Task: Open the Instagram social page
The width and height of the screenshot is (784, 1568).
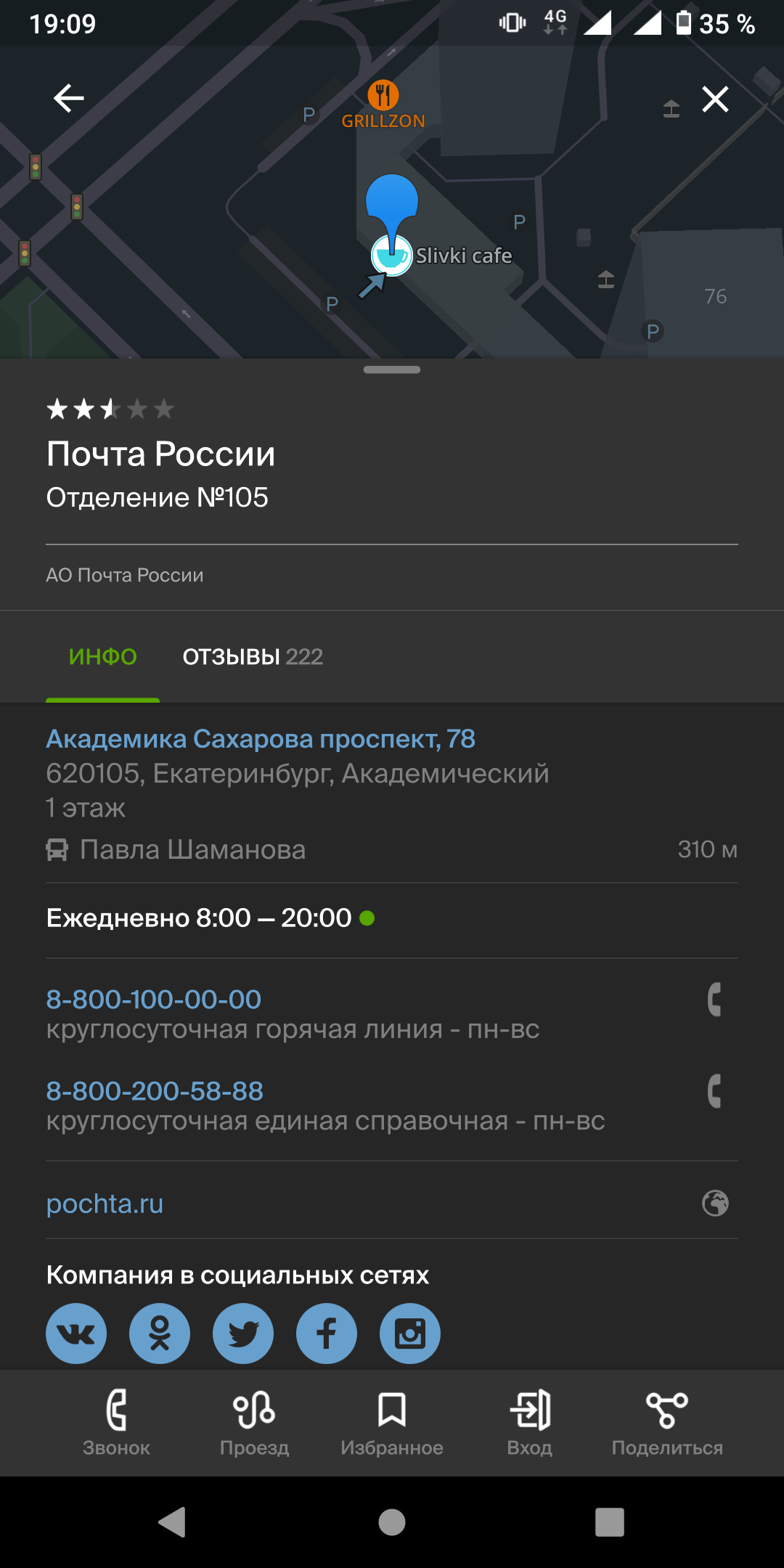Action: (410, 1334)
